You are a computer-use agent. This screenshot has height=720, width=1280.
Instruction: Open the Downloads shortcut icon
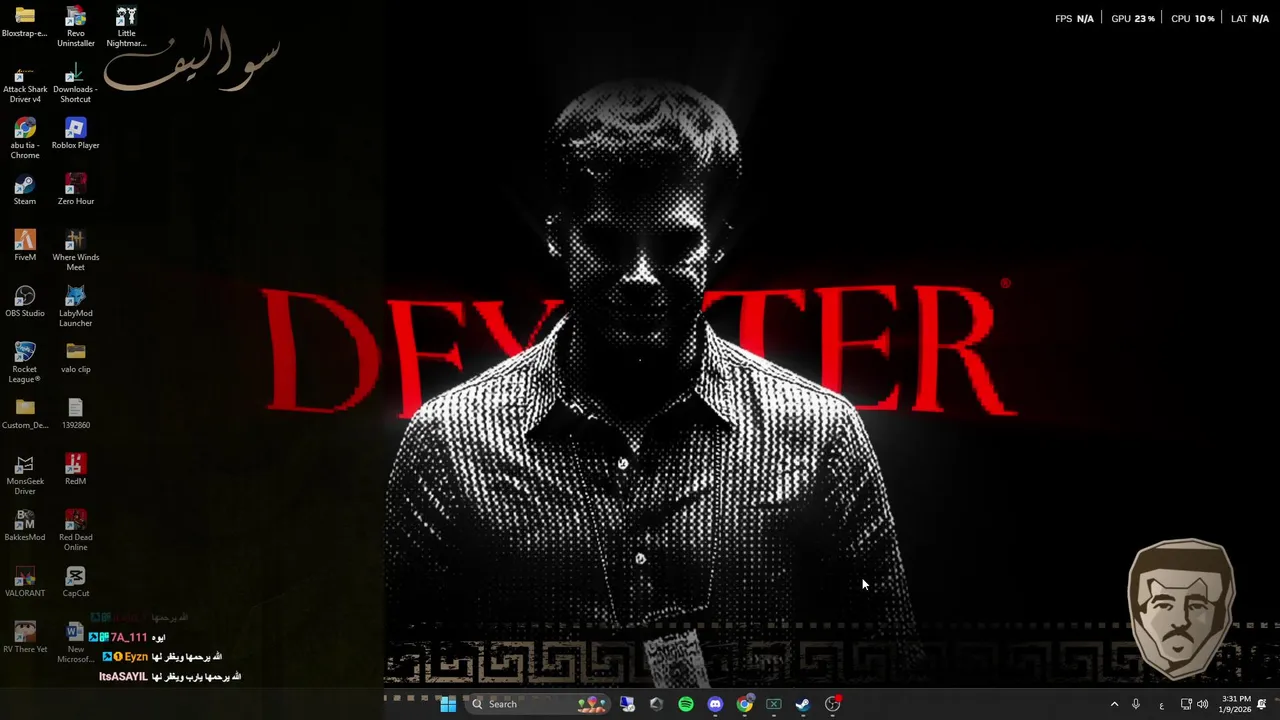coord(76,83)
